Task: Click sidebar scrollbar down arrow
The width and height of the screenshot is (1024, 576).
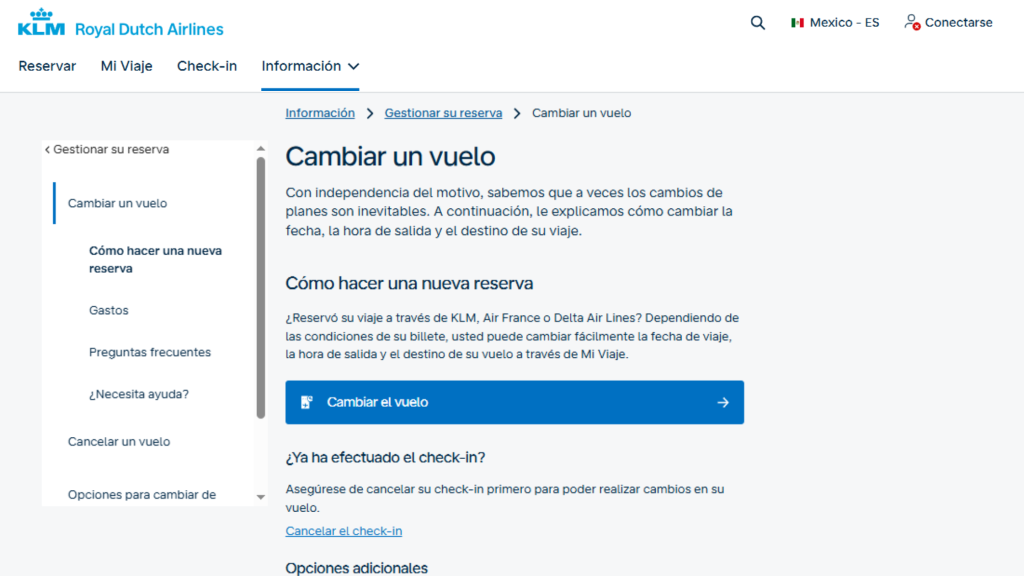Action: (261, 498)
